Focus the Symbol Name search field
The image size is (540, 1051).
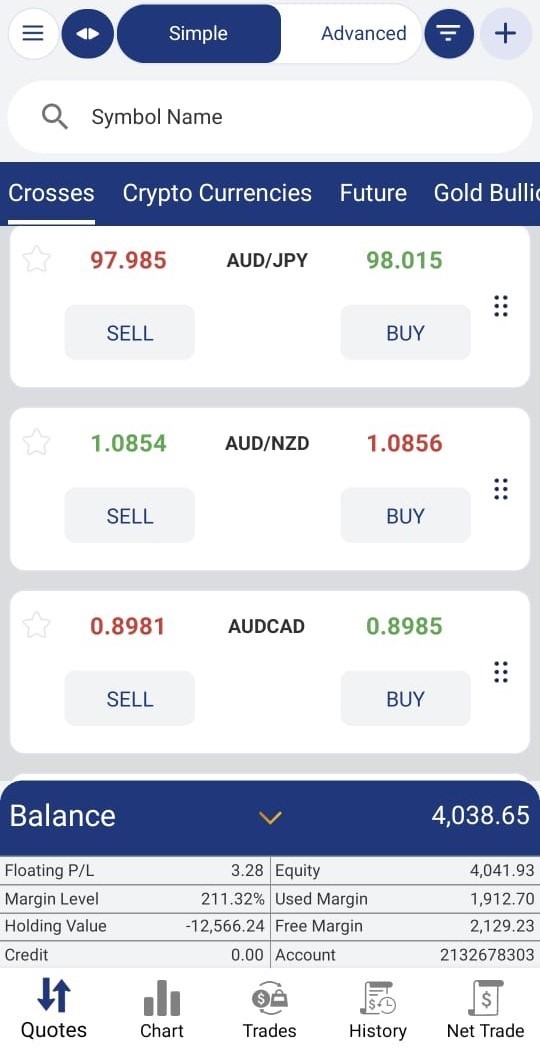coord(270,117)
